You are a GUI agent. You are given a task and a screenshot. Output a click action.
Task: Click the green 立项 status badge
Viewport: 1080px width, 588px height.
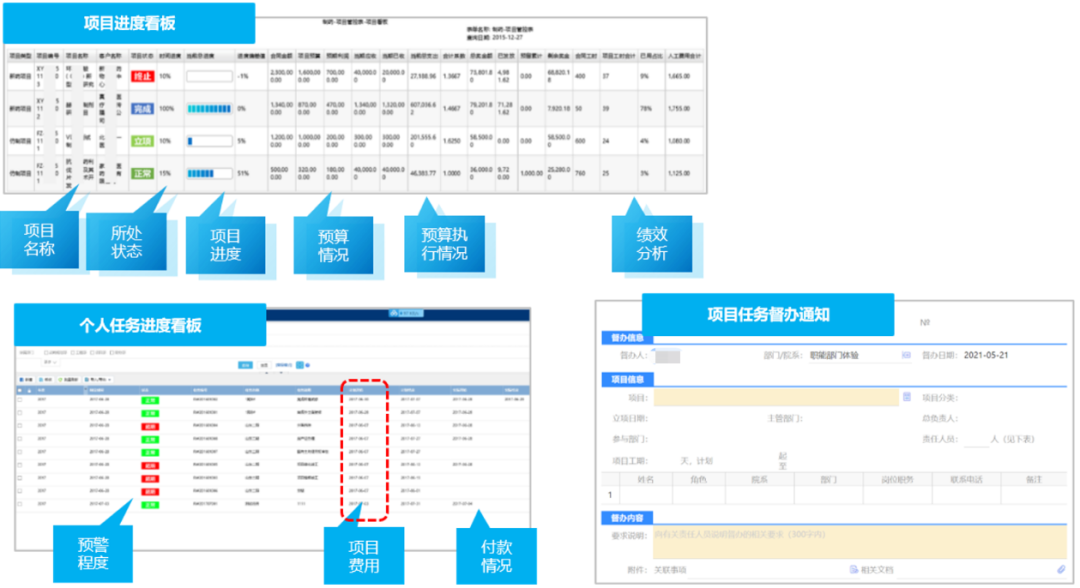[x=142, y=141]
